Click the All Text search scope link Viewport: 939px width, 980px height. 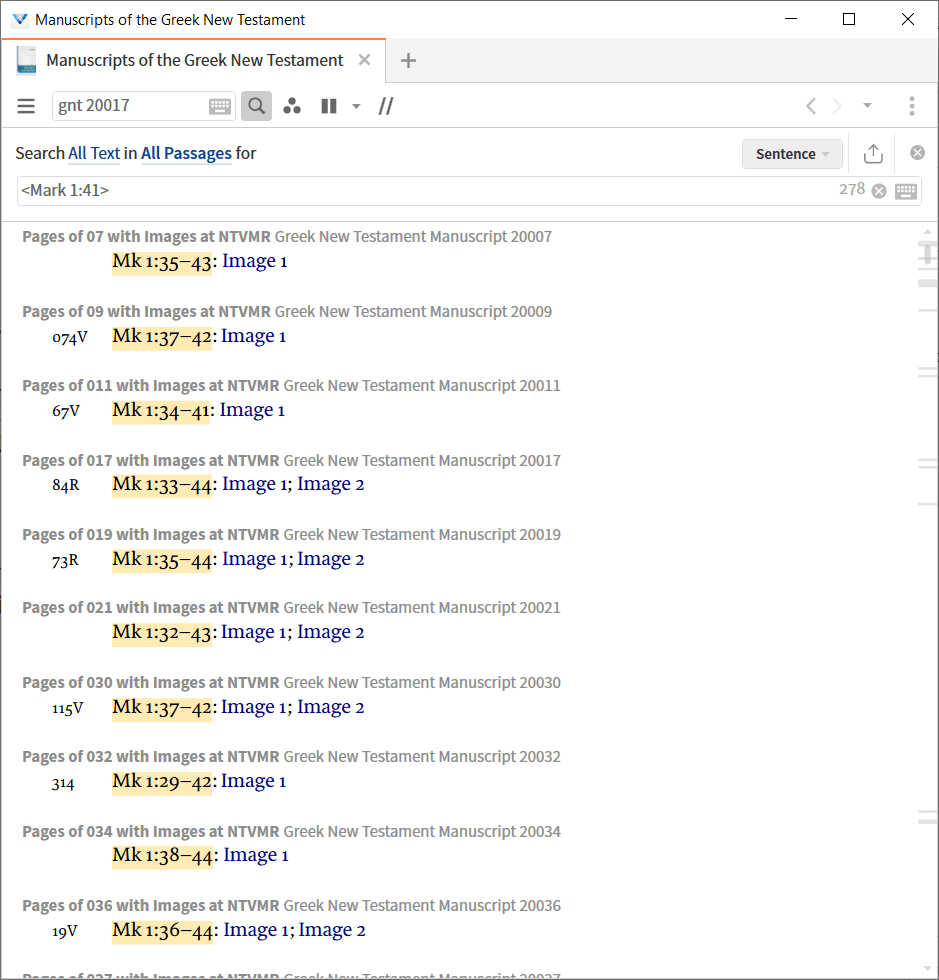[x=94, y=153]
